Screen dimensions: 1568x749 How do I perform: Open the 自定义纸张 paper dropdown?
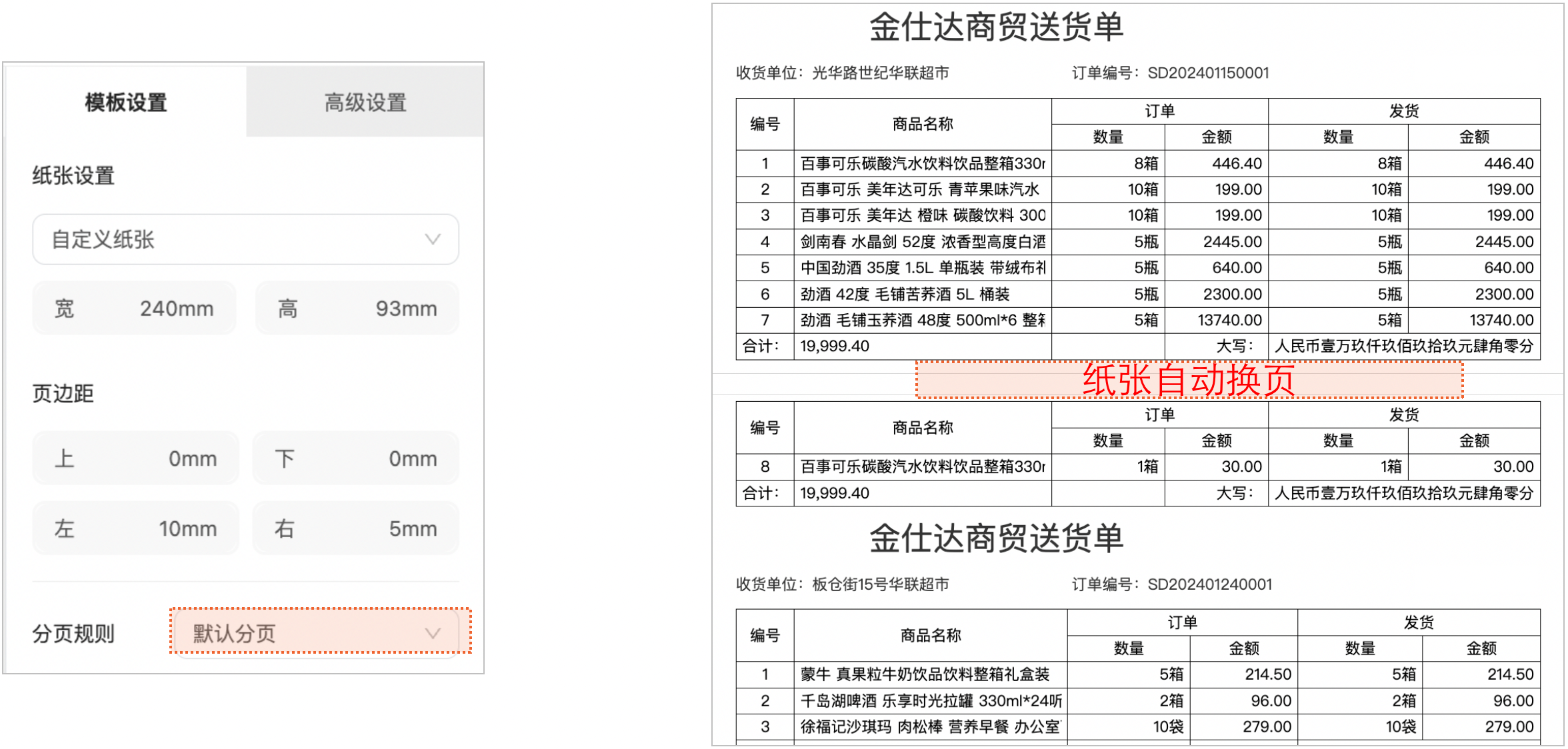click(x=245, y=239)
